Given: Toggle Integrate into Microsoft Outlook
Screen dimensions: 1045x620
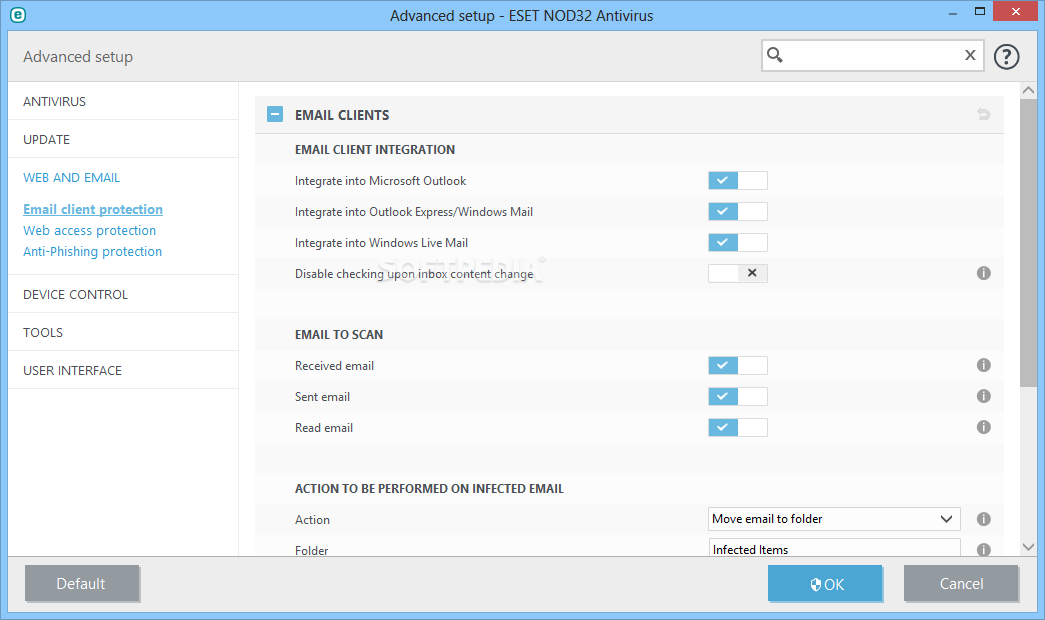Looking at the screenshot, I should [738, 181].
